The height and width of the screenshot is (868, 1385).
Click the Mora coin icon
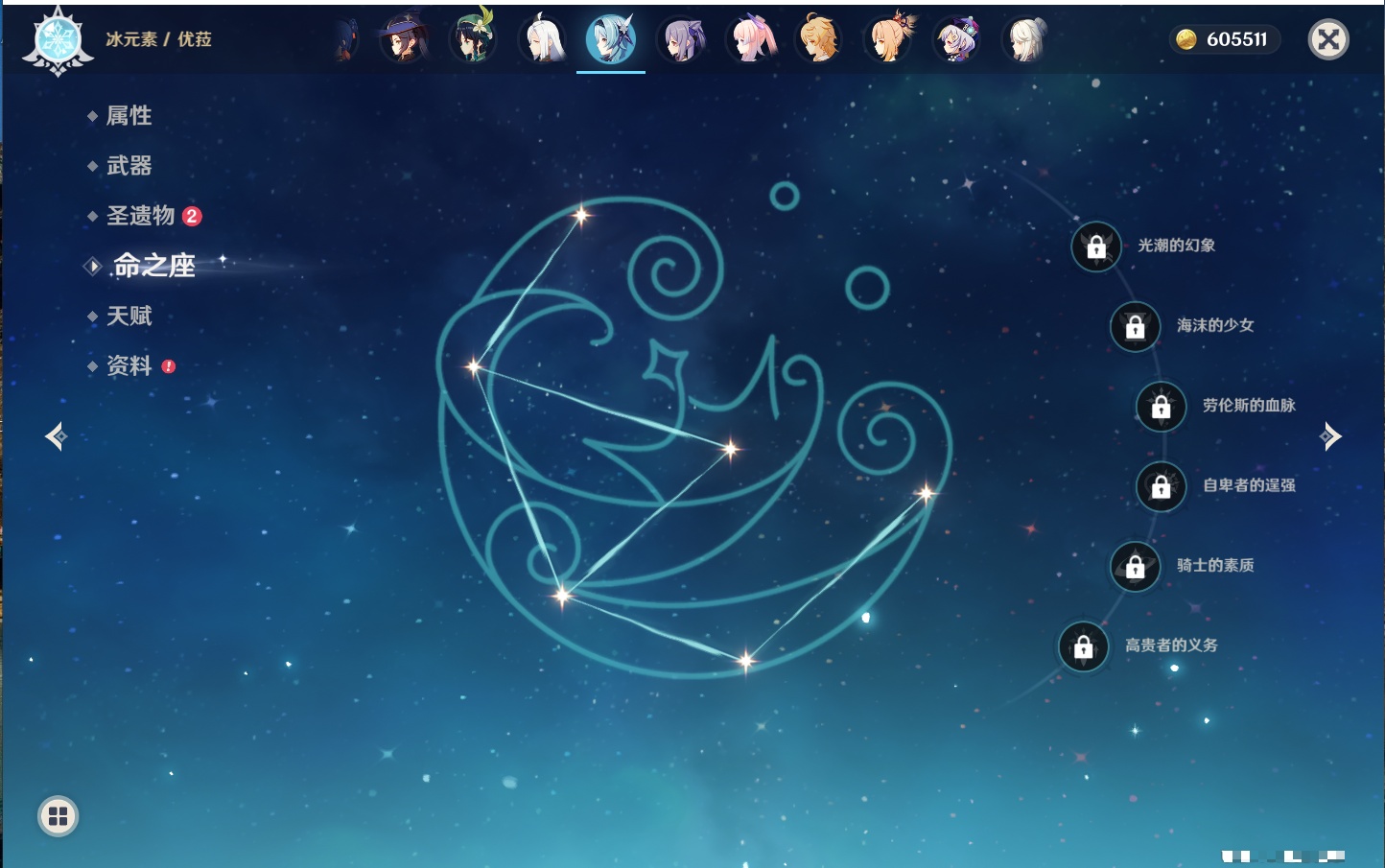pyautogui.click(x=1186, y=39)
